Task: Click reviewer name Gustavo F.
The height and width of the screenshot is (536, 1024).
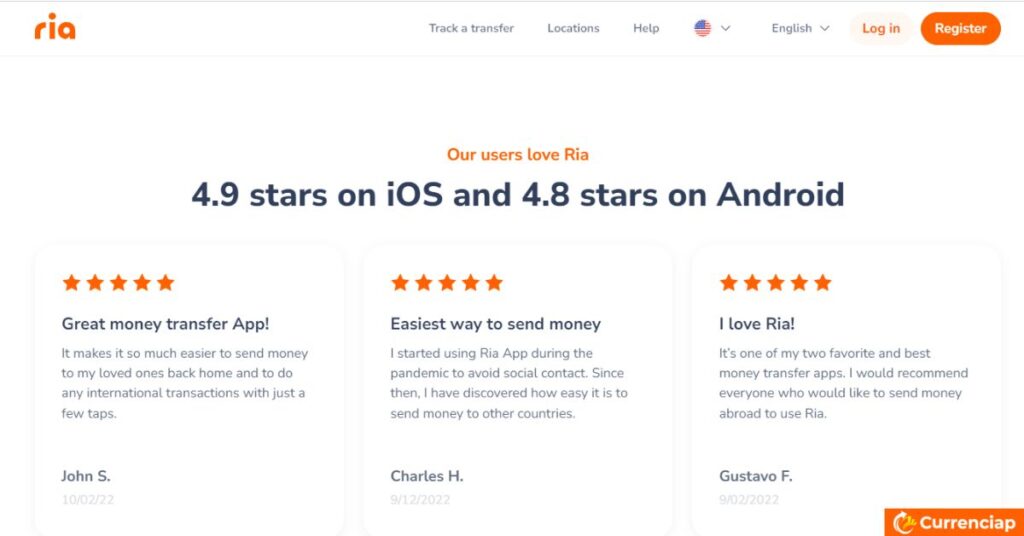Action: [x=755, y=476]
